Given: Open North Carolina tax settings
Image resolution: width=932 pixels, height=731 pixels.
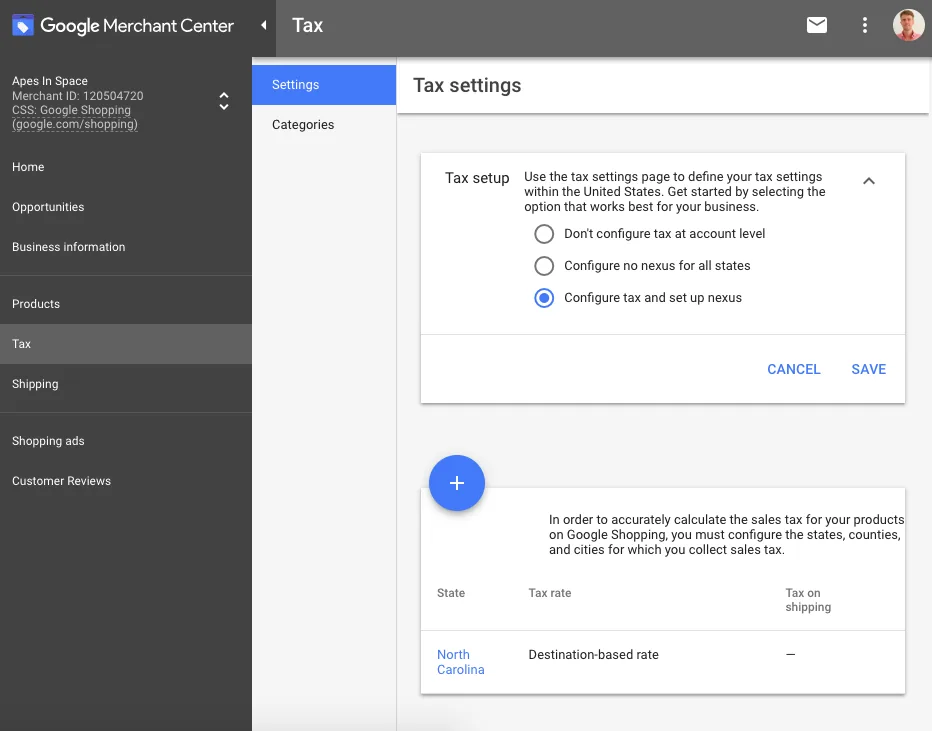Looking at the screenshot, I should click(460, 662).
